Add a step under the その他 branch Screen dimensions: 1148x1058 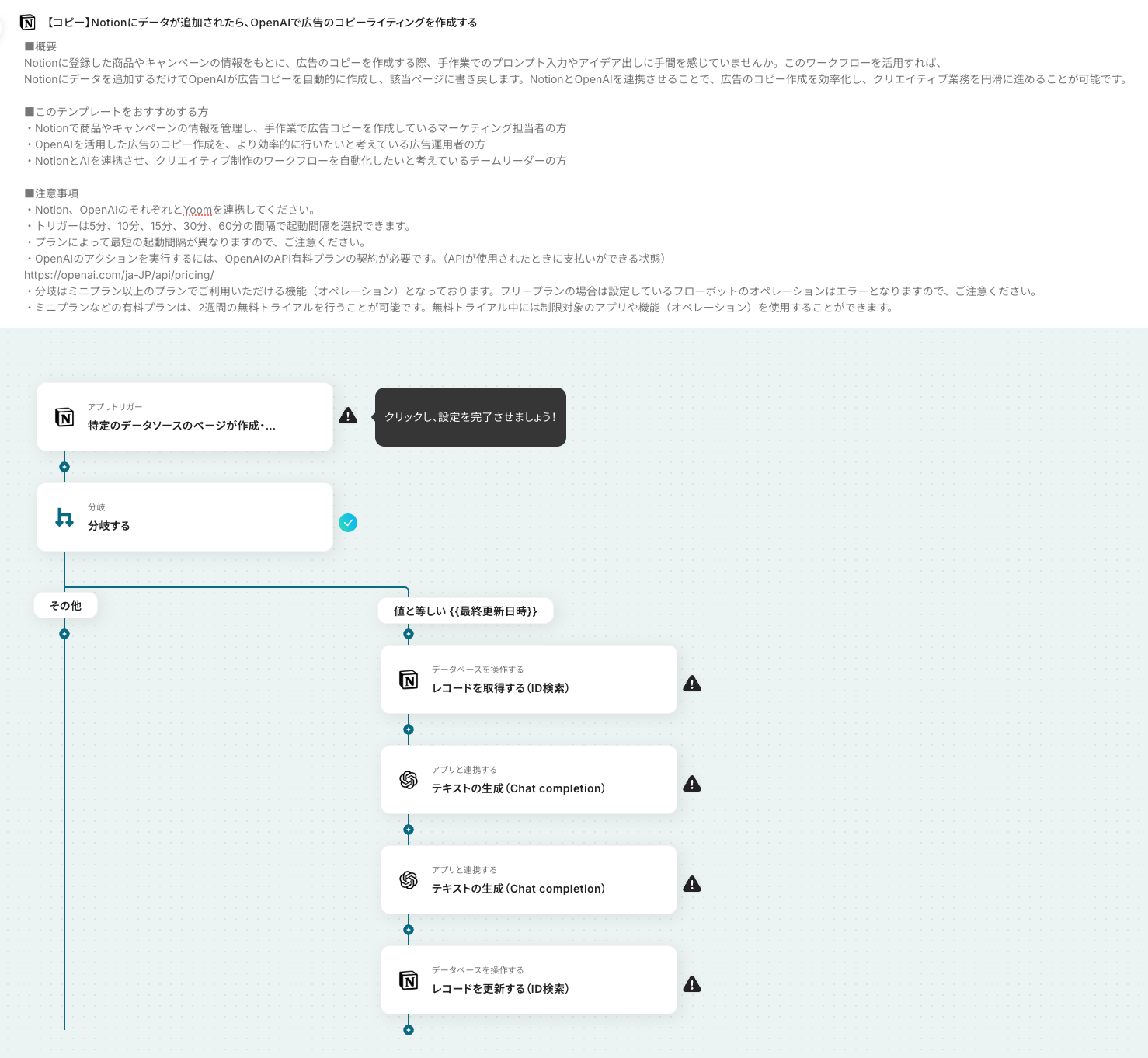click(64, 634)
